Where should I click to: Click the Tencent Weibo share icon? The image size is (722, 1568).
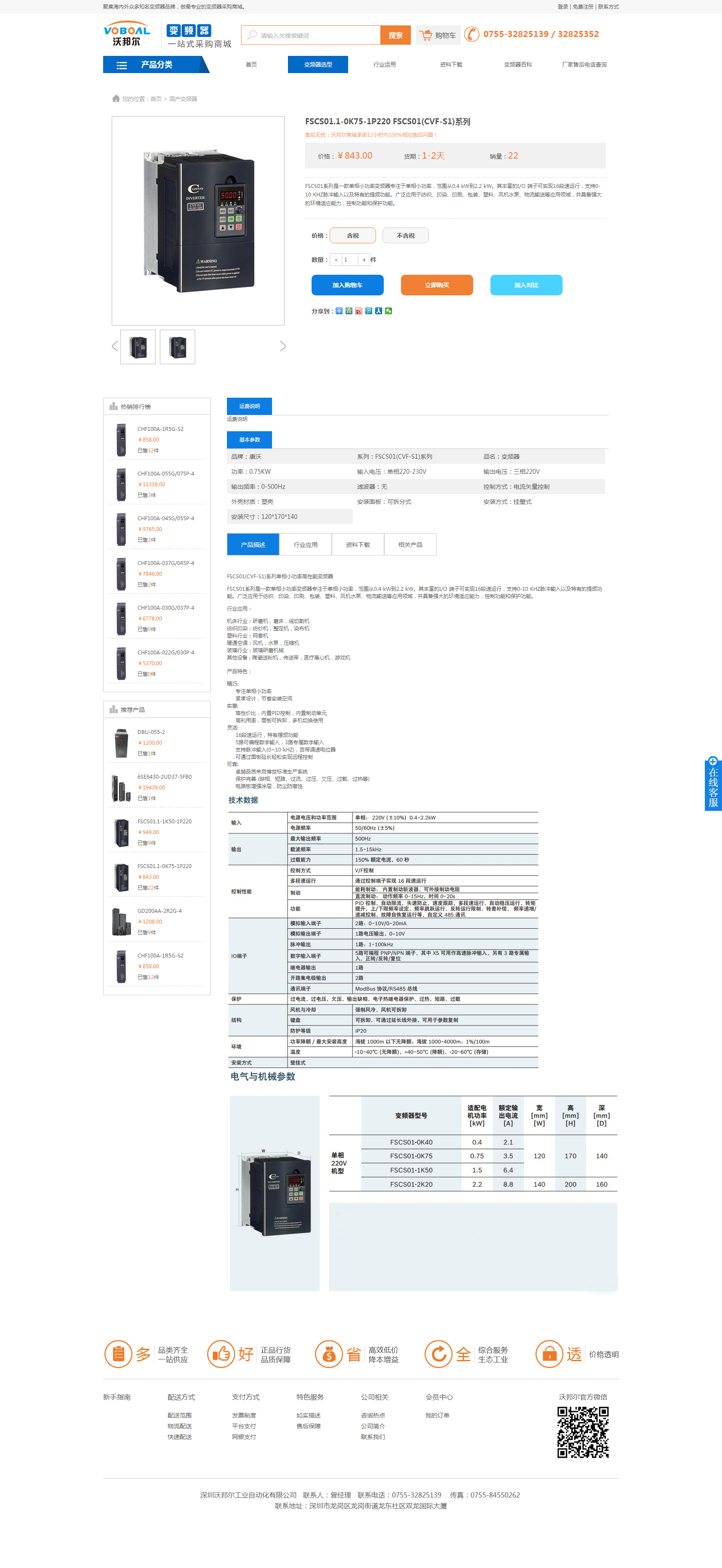(369, 311)
